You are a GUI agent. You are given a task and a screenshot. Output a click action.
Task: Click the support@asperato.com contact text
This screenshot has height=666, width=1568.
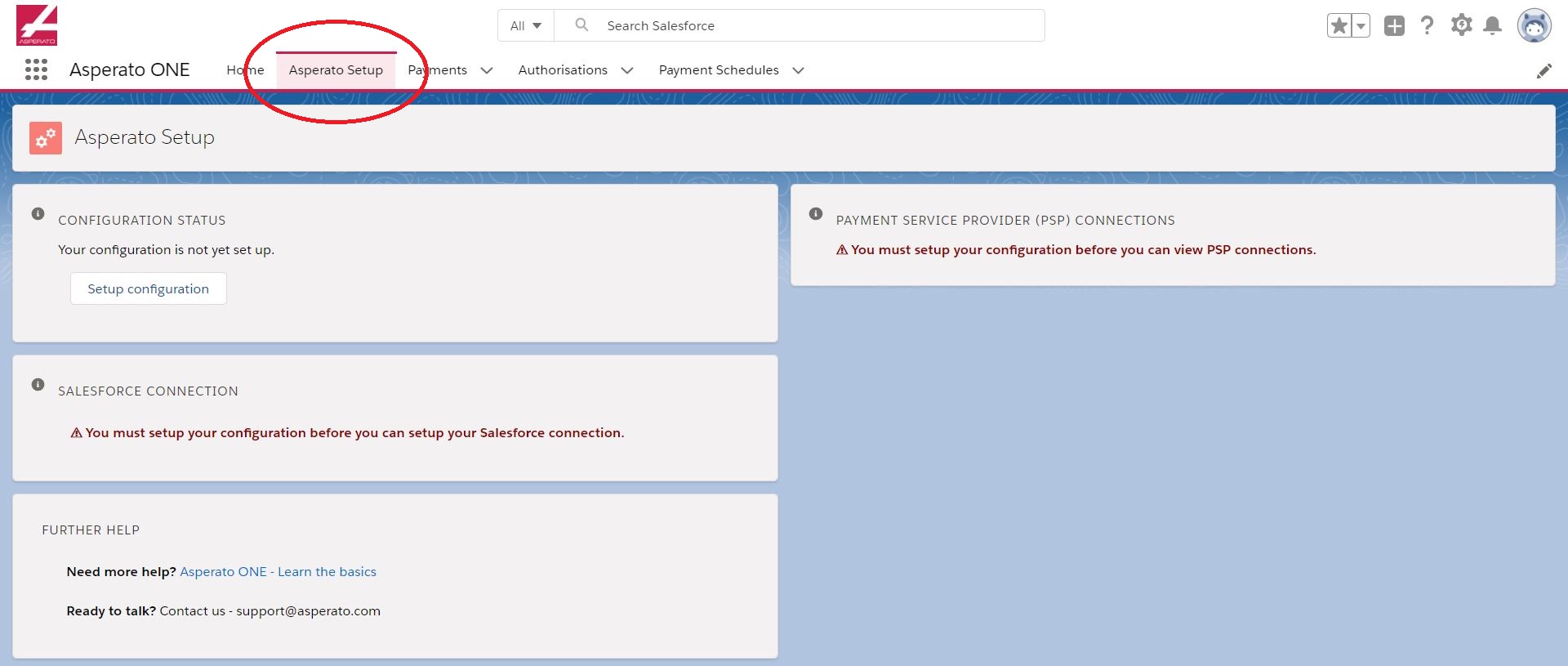pyautogui.click(x=308, y=611)
